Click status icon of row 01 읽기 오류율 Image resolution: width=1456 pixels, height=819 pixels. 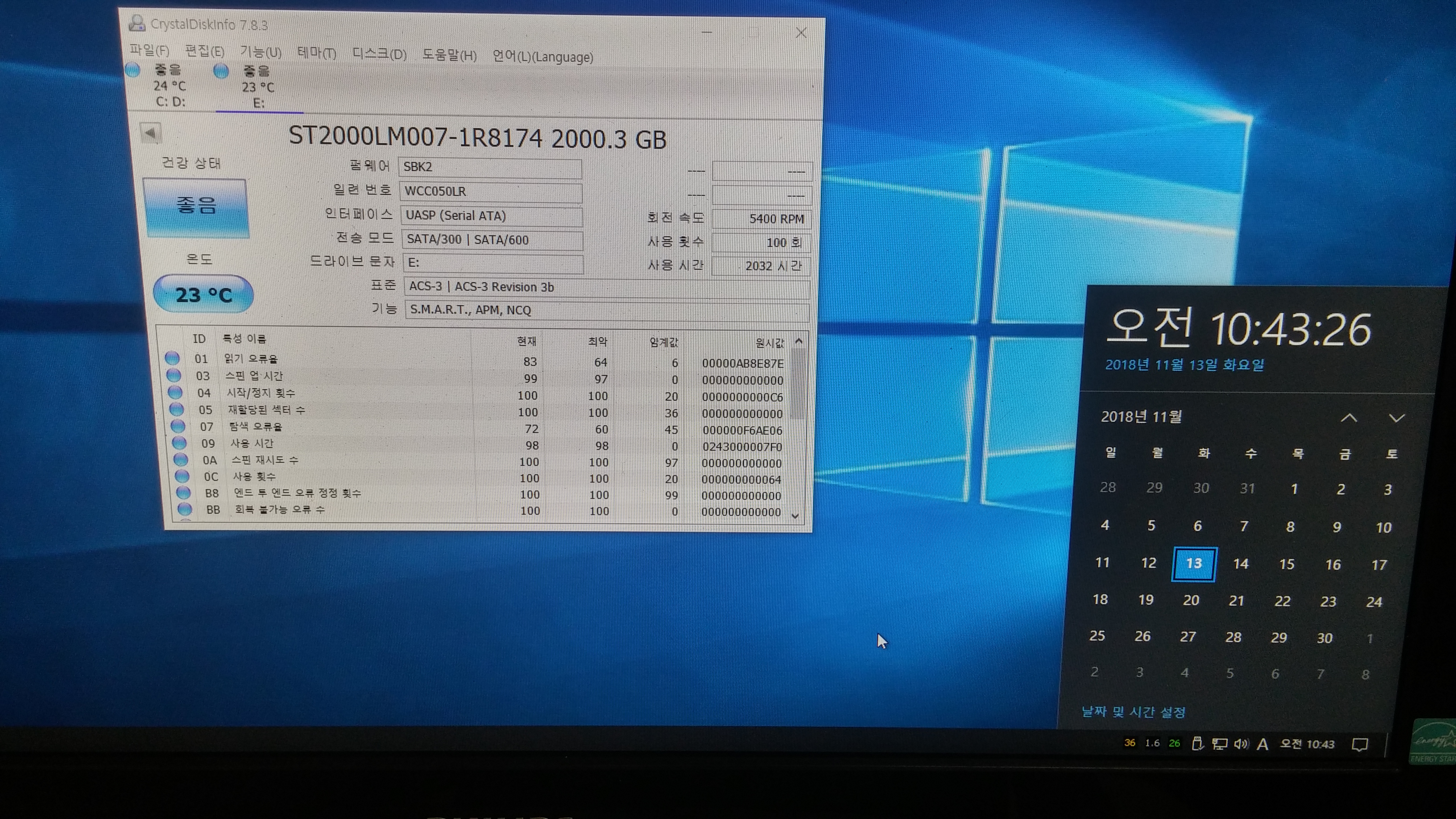(x=173, y=358)
